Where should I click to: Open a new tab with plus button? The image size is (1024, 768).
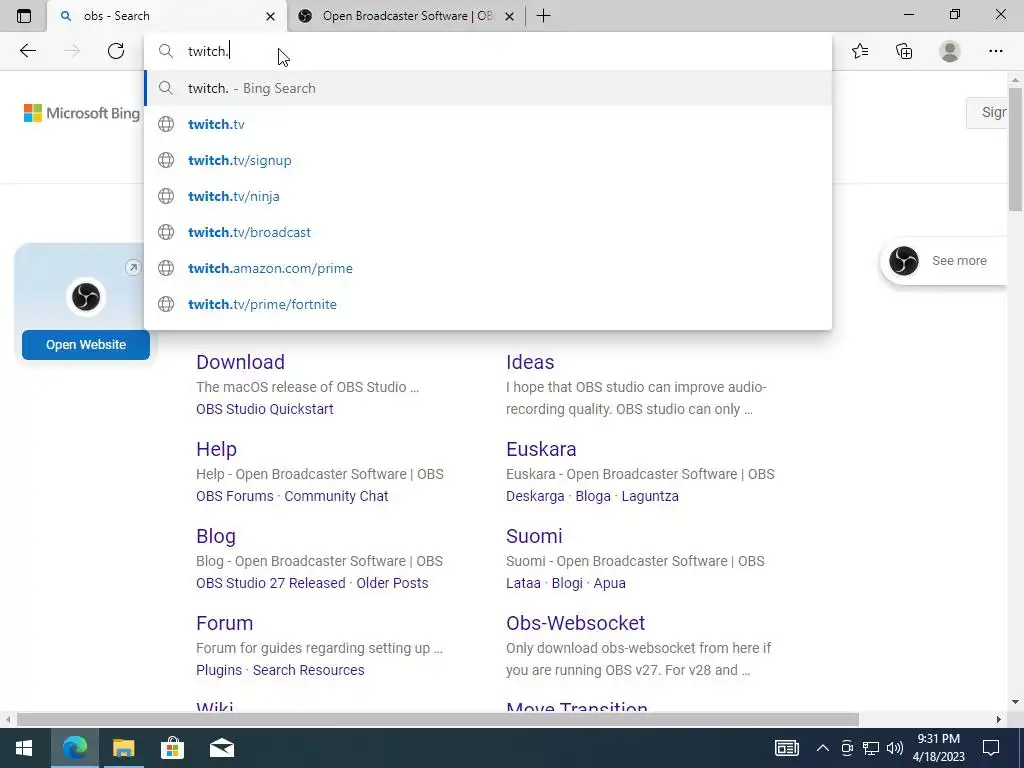coord(543,16)
